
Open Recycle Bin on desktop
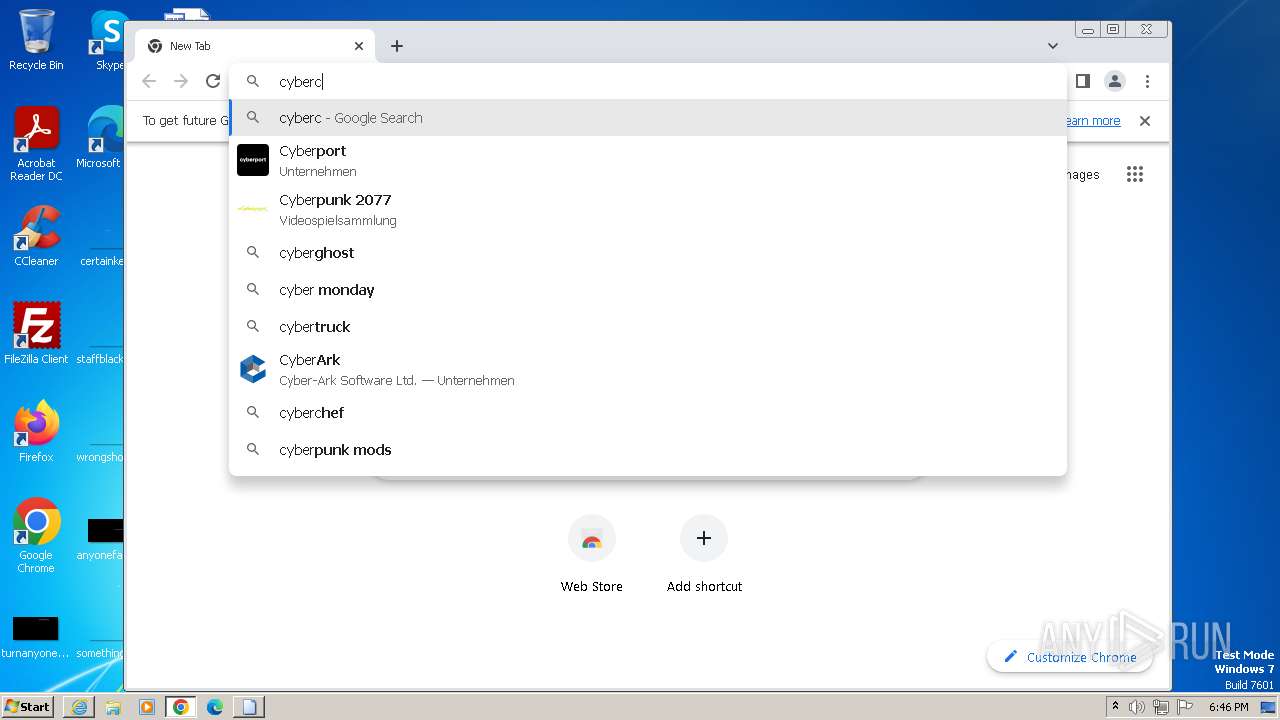click(x=36, y=40)
